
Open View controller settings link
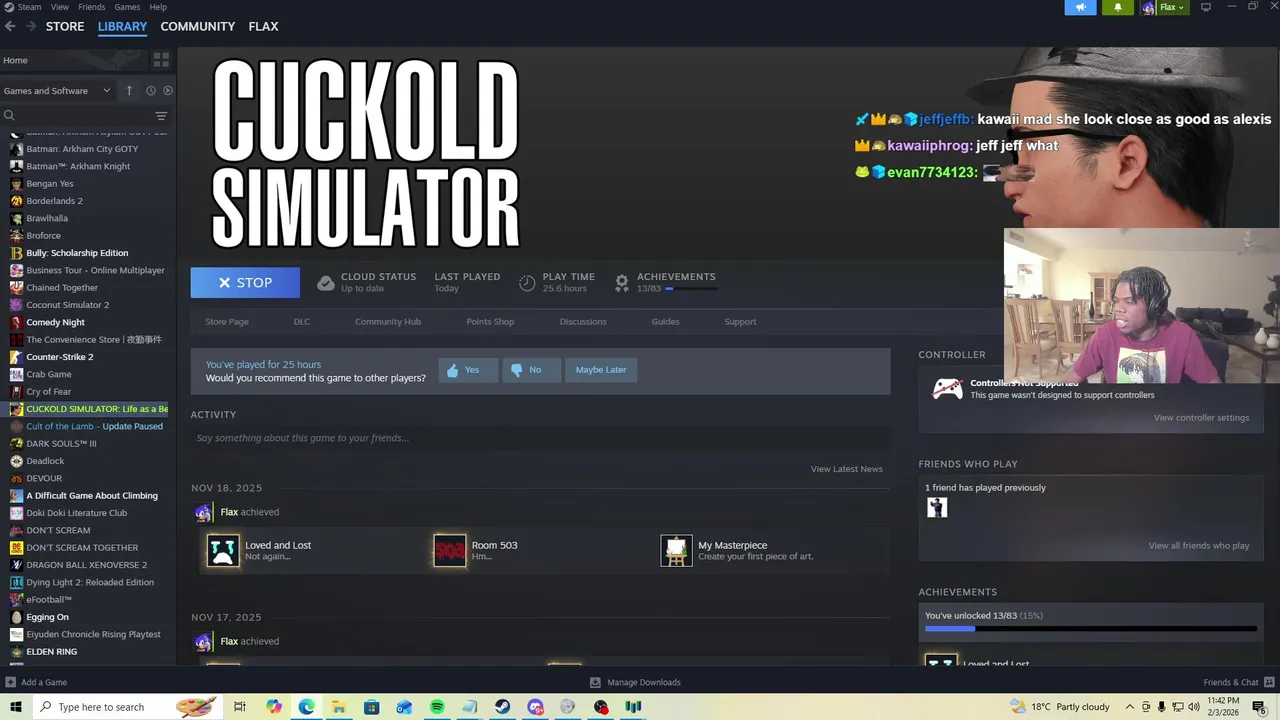(x=1201, y=418)
